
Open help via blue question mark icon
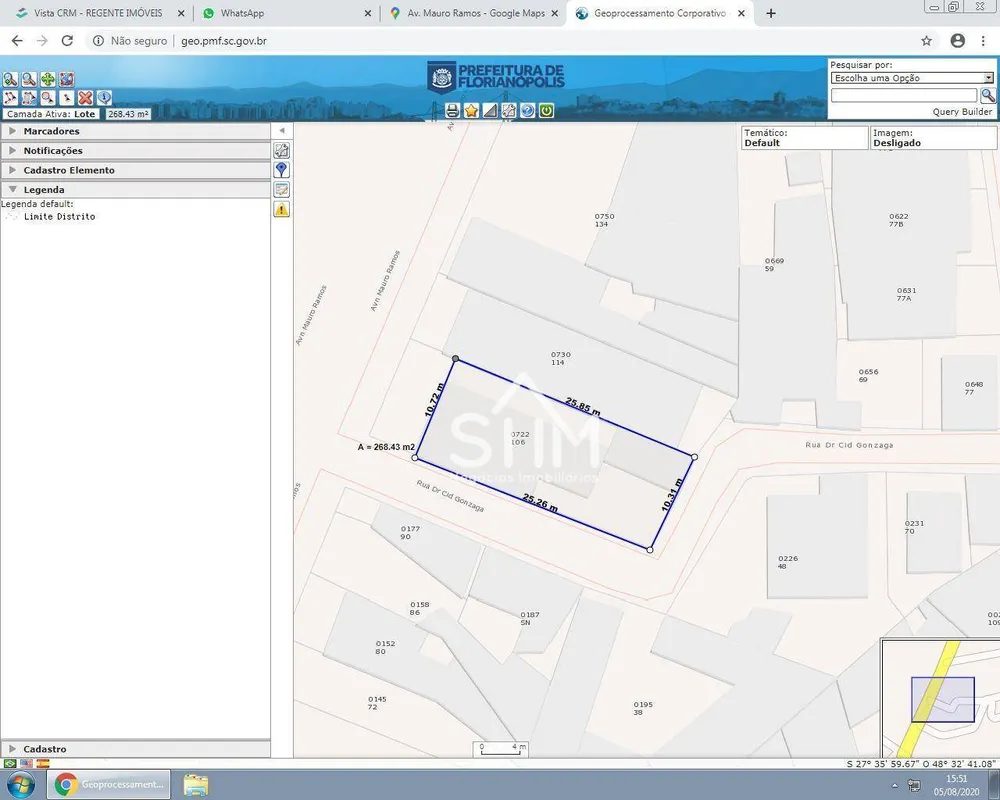point(527,110)
